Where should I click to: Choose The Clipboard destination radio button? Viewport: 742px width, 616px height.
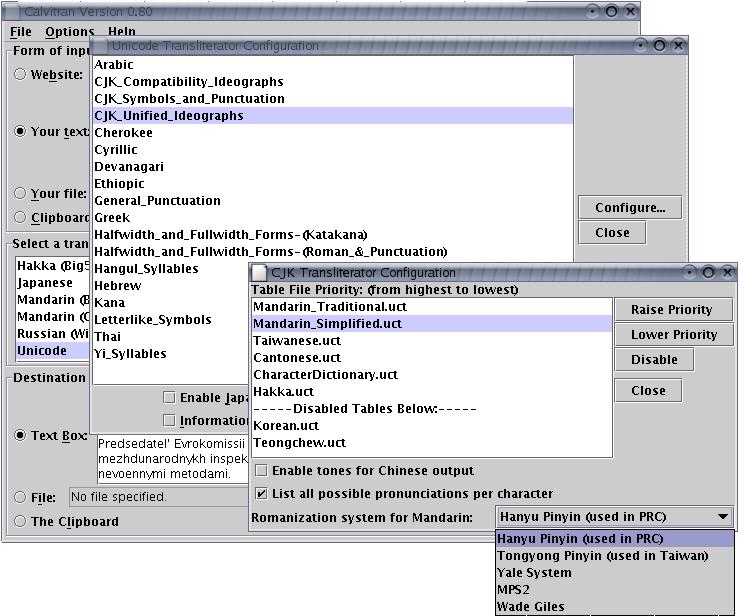click(x=20, y=521)
